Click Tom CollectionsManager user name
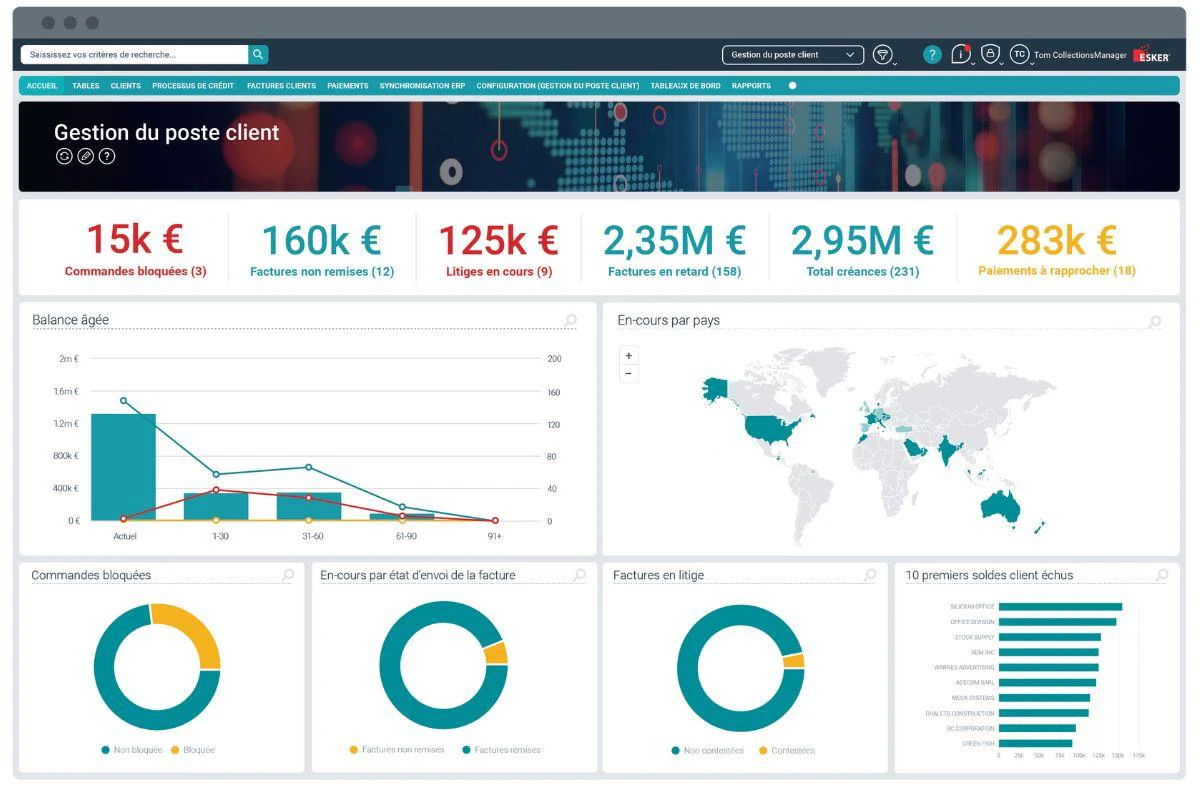1200x800 pixels. click(1080, 55)
